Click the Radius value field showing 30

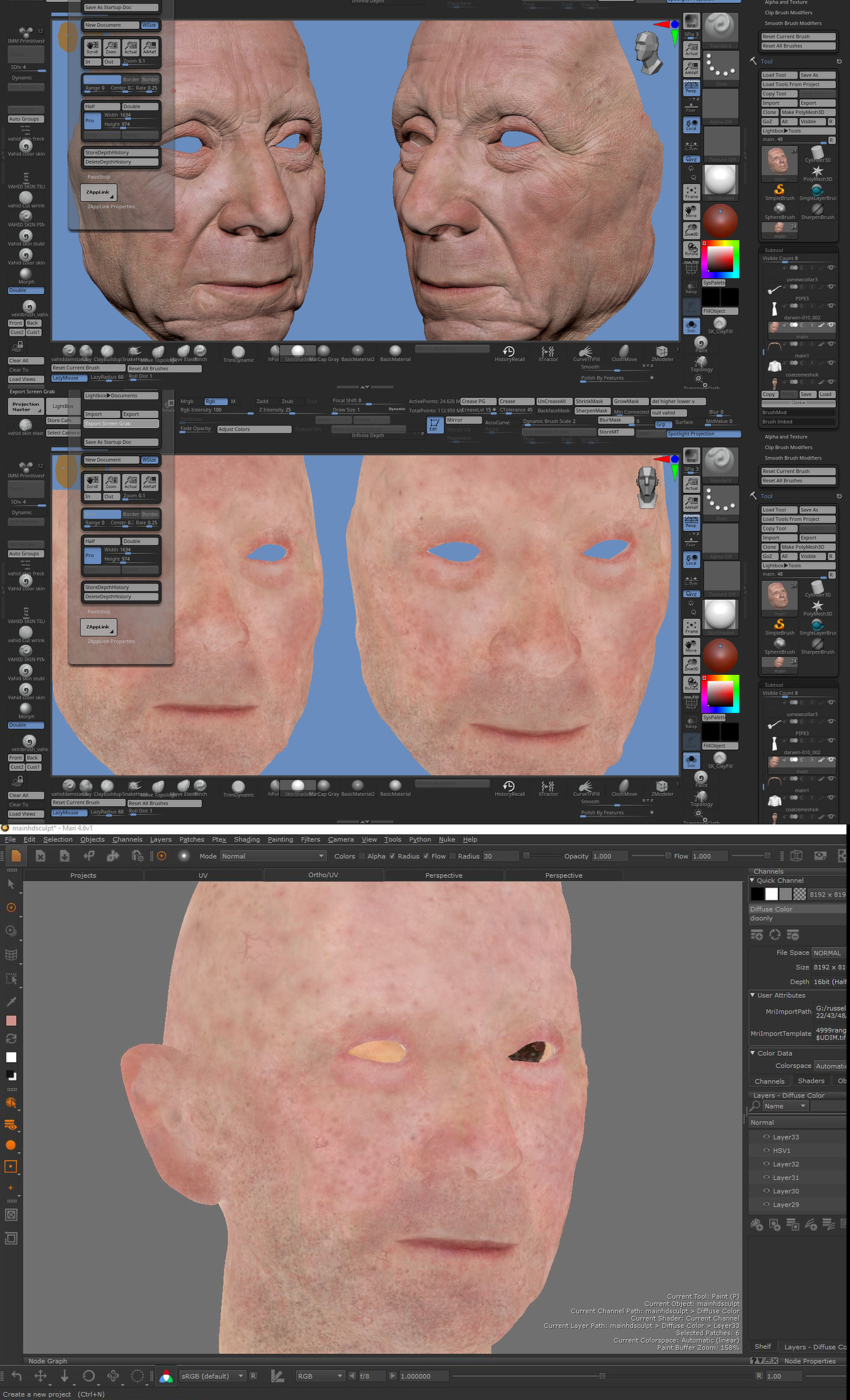pyautogui.click(x=501, y=856)
